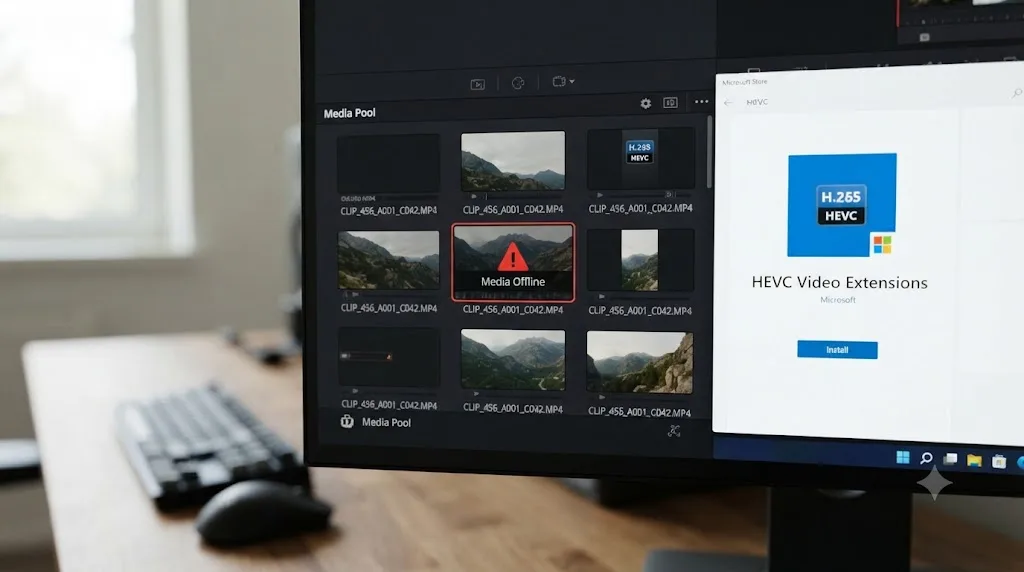Install HEVC Video Extensions

[x=837, y=349]
